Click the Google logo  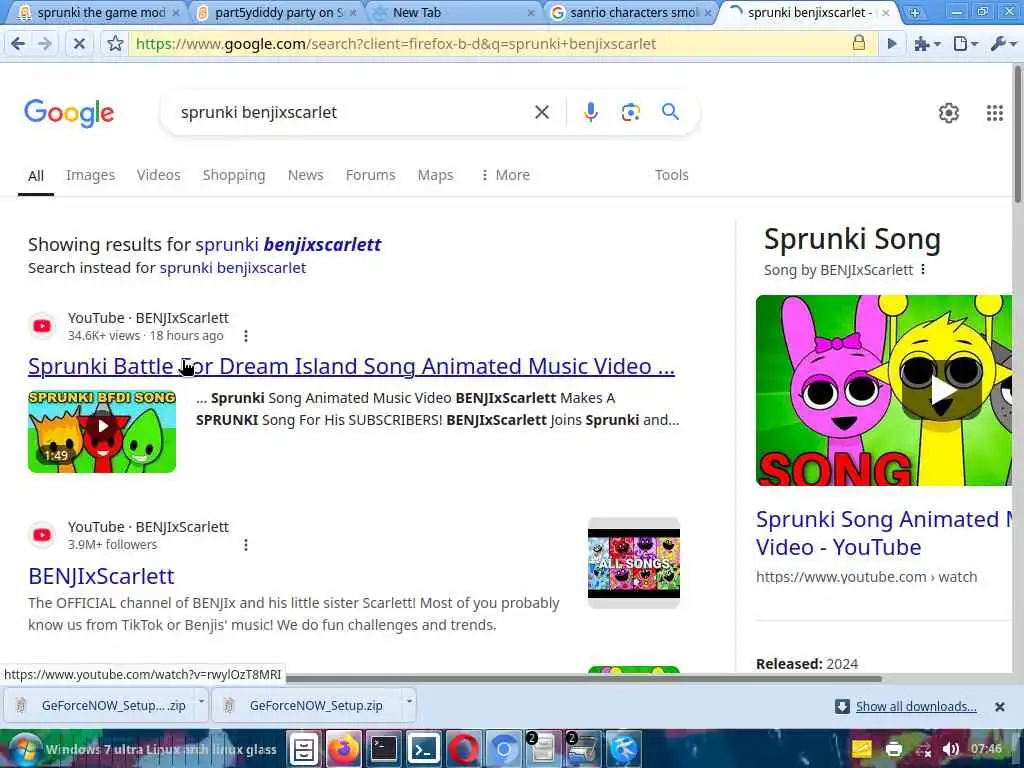click(69, 113)
